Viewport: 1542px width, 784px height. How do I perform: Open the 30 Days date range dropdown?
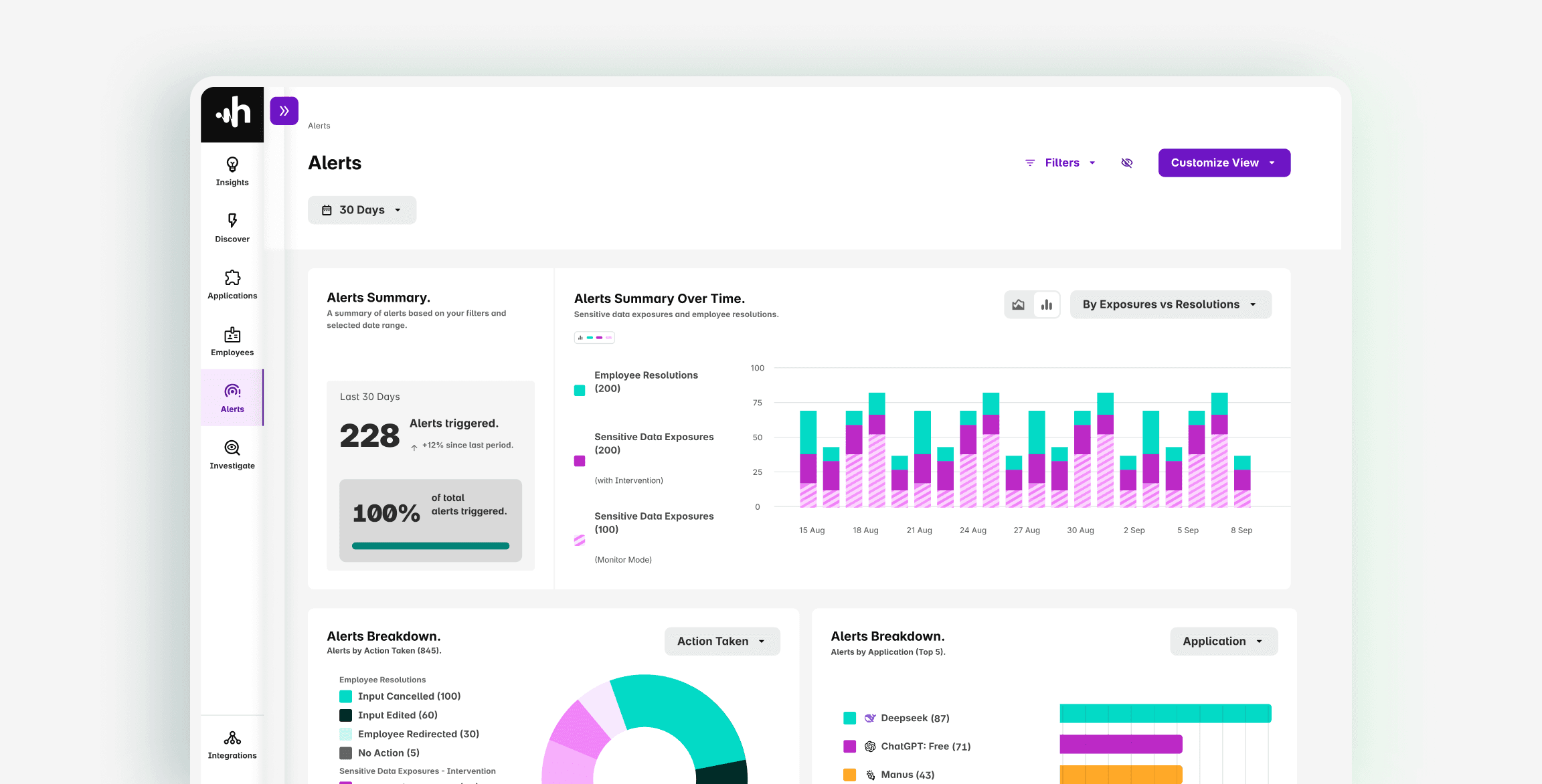pos(362,210)
